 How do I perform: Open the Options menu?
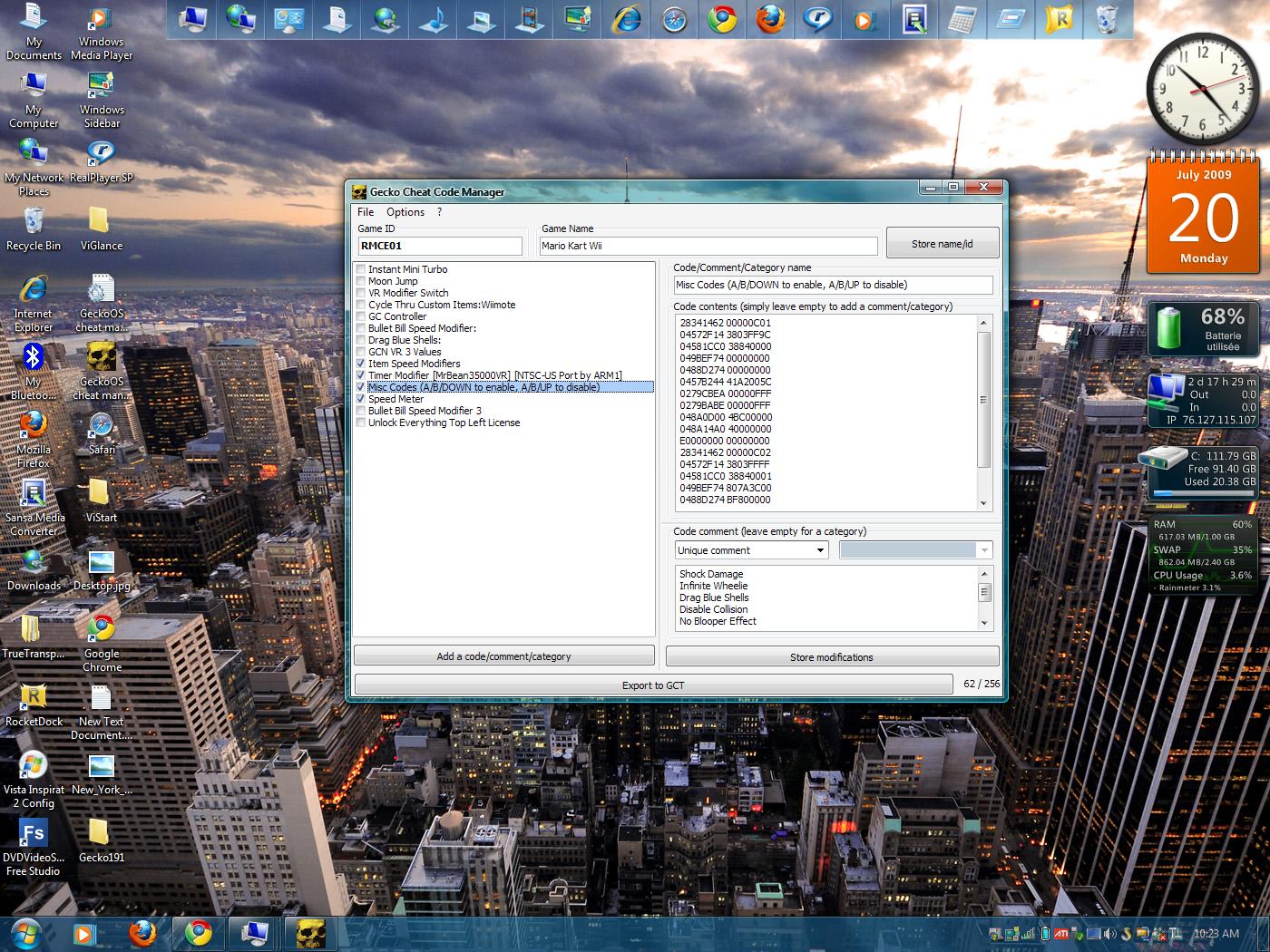[405, 212]
